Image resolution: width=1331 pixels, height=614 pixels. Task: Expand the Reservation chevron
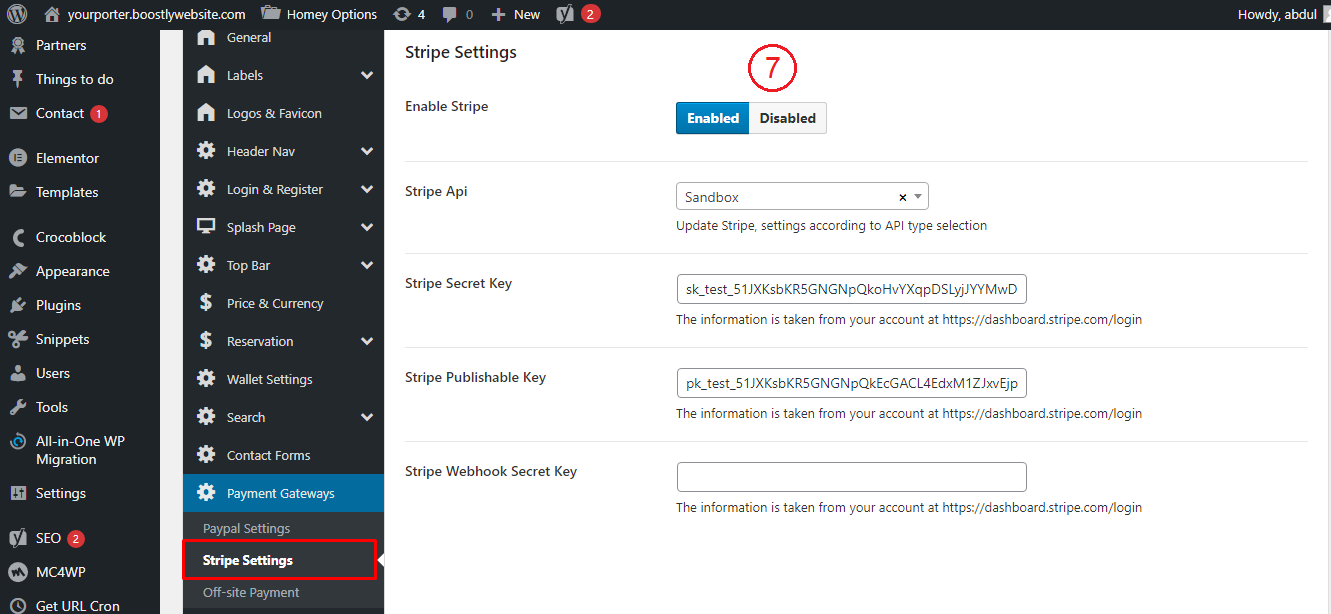point(367,341)
